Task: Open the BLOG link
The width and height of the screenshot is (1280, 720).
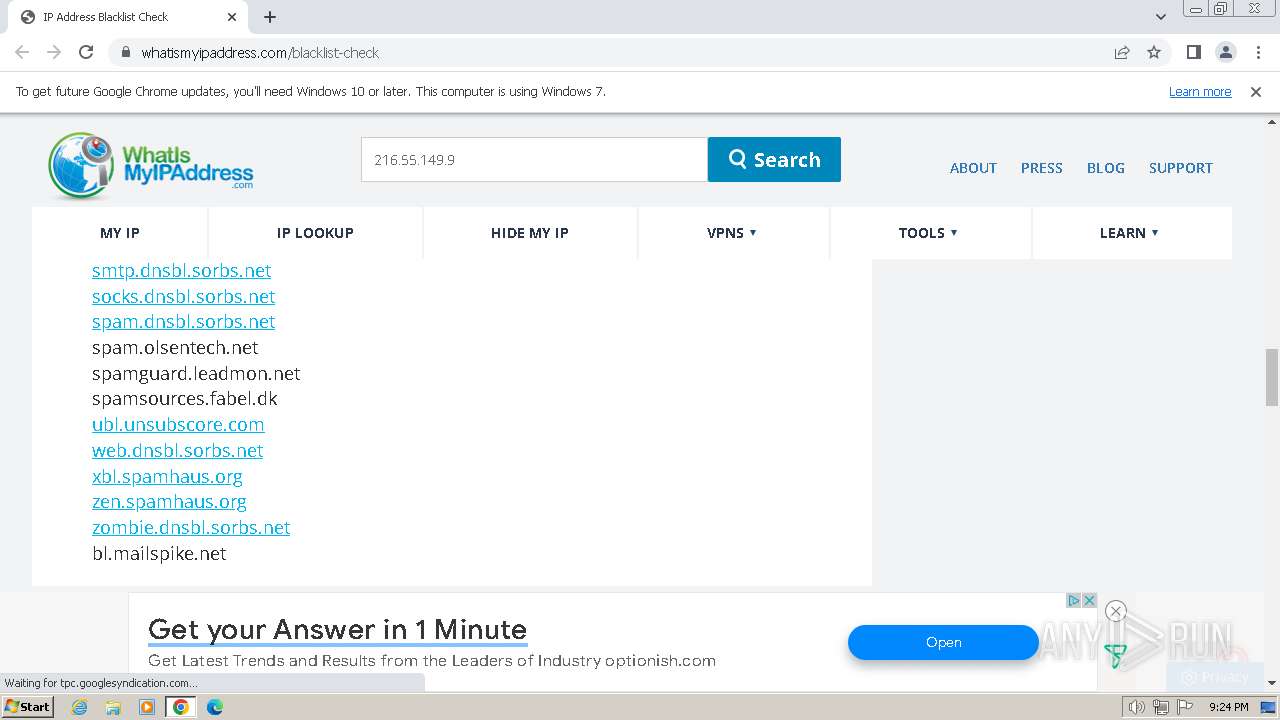Action: (1105, 168)
